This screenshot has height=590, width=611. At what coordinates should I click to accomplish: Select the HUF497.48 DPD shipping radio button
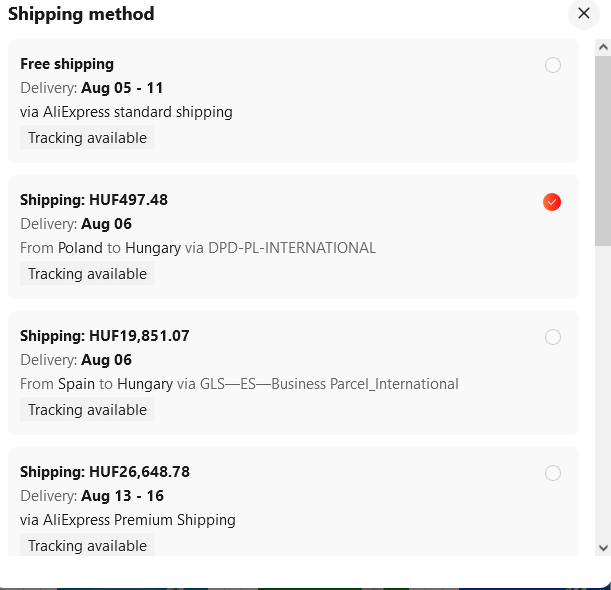[x=552, y=202]
